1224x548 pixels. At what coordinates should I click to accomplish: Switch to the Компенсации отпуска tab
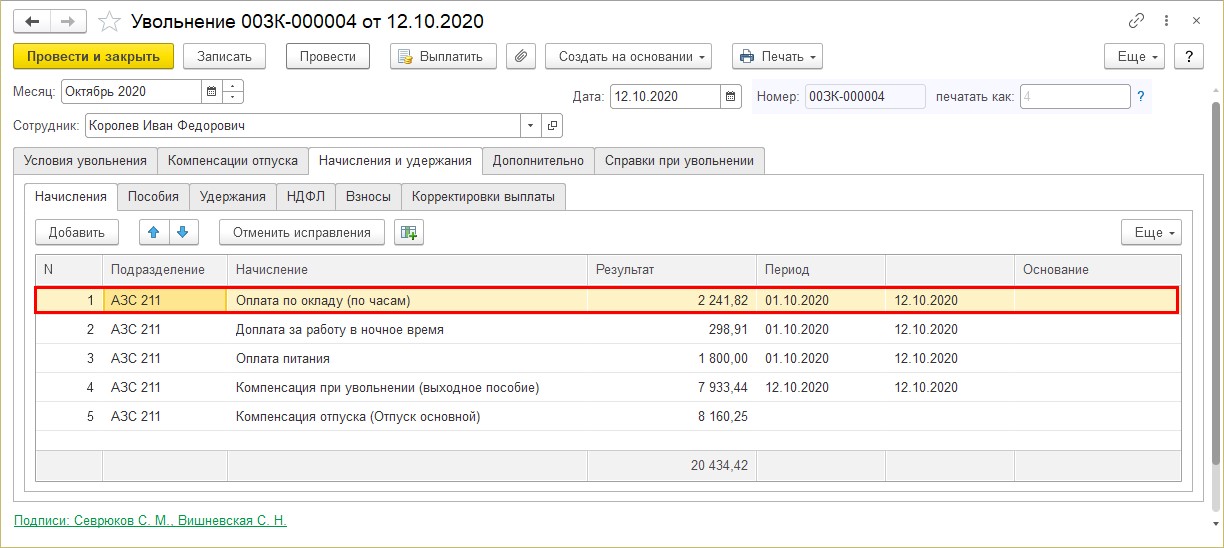pos(233,160)
